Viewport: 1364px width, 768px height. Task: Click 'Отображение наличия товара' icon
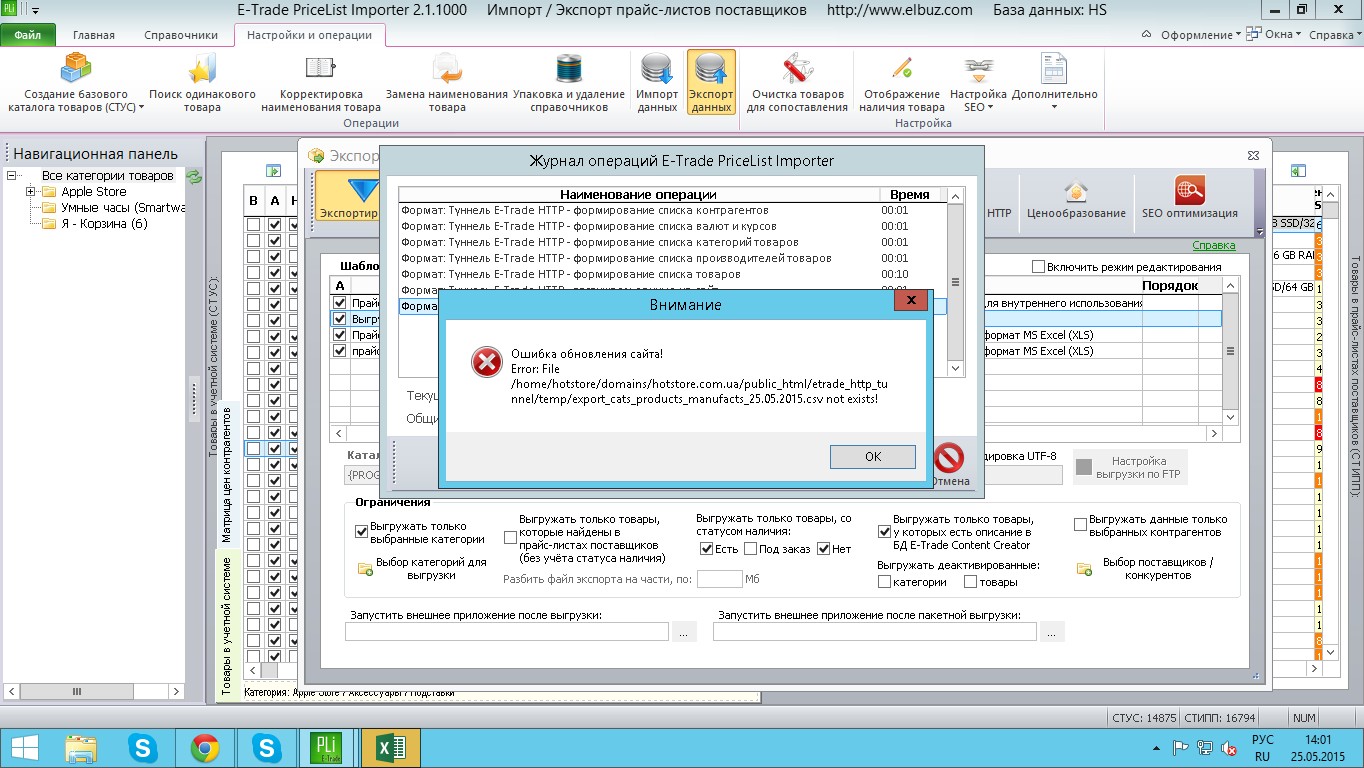[x=901, y=68]
